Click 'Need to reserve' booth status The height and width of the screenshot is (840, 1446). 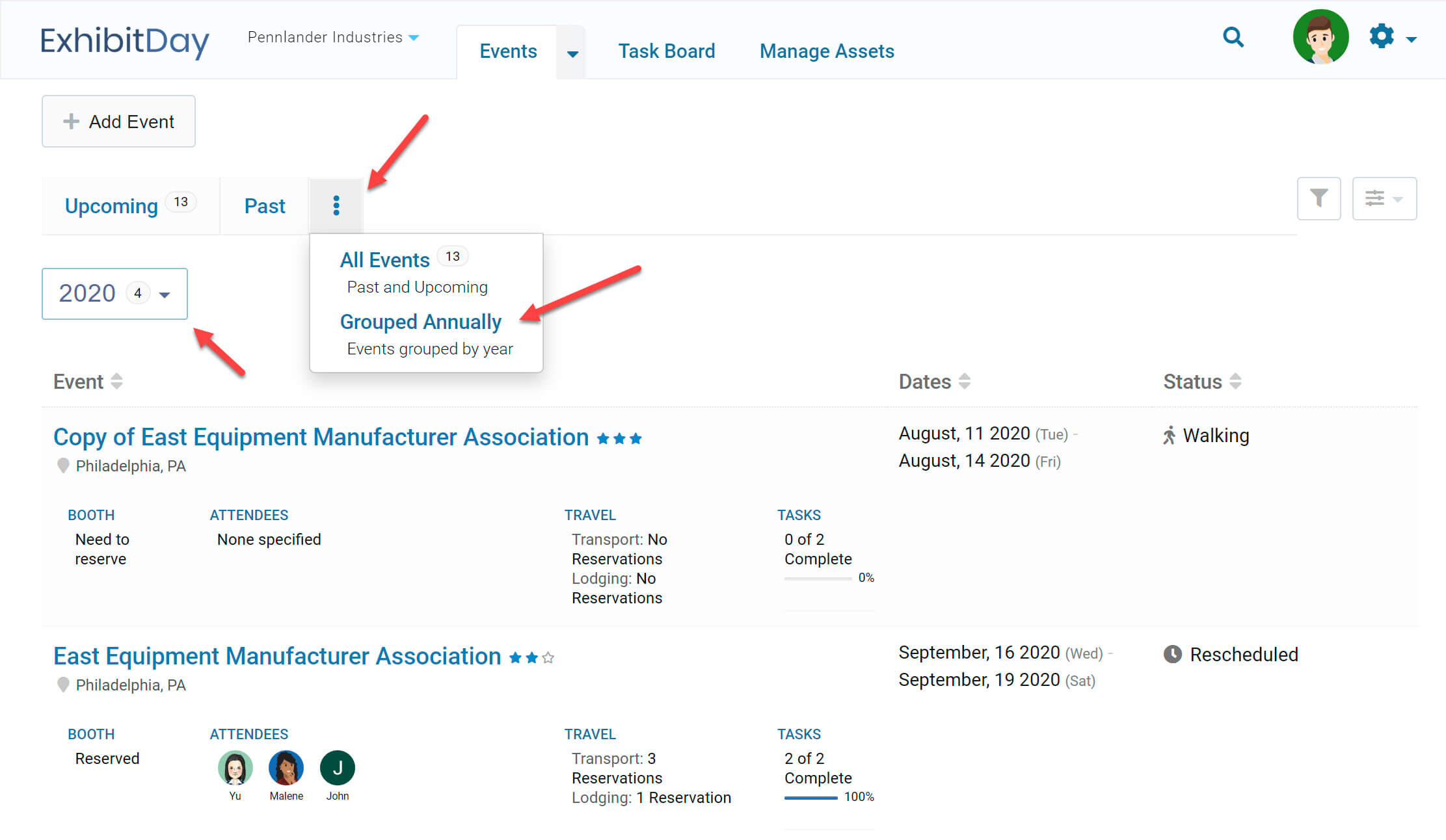(102, 549)
